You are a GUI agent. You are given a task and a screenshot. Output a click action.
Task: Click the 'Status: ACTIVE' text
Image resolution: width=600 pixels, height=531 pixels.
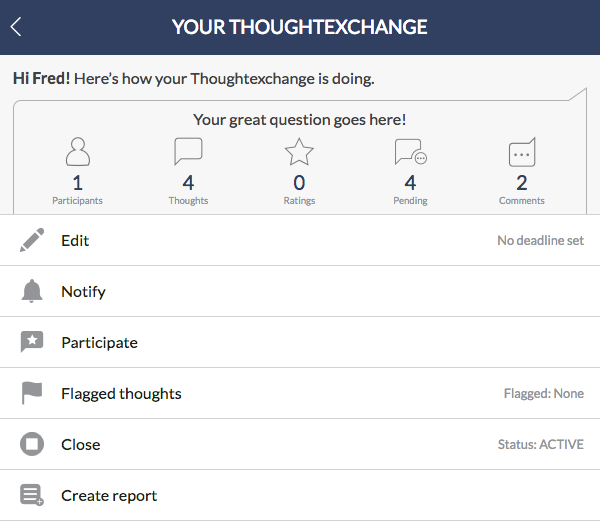coord(541,444)
